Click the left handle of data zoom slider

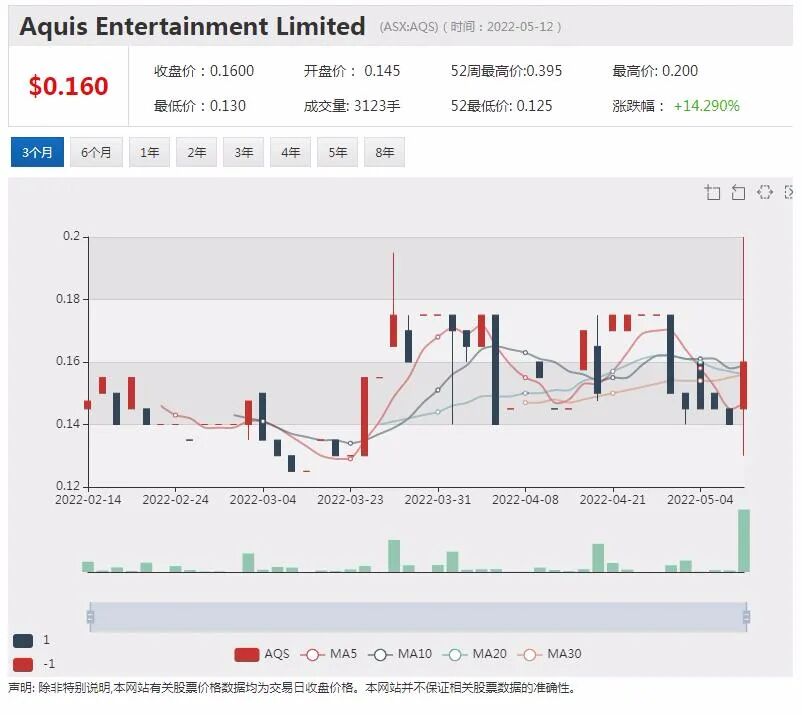pyautogui.click(x=90, y=617)
